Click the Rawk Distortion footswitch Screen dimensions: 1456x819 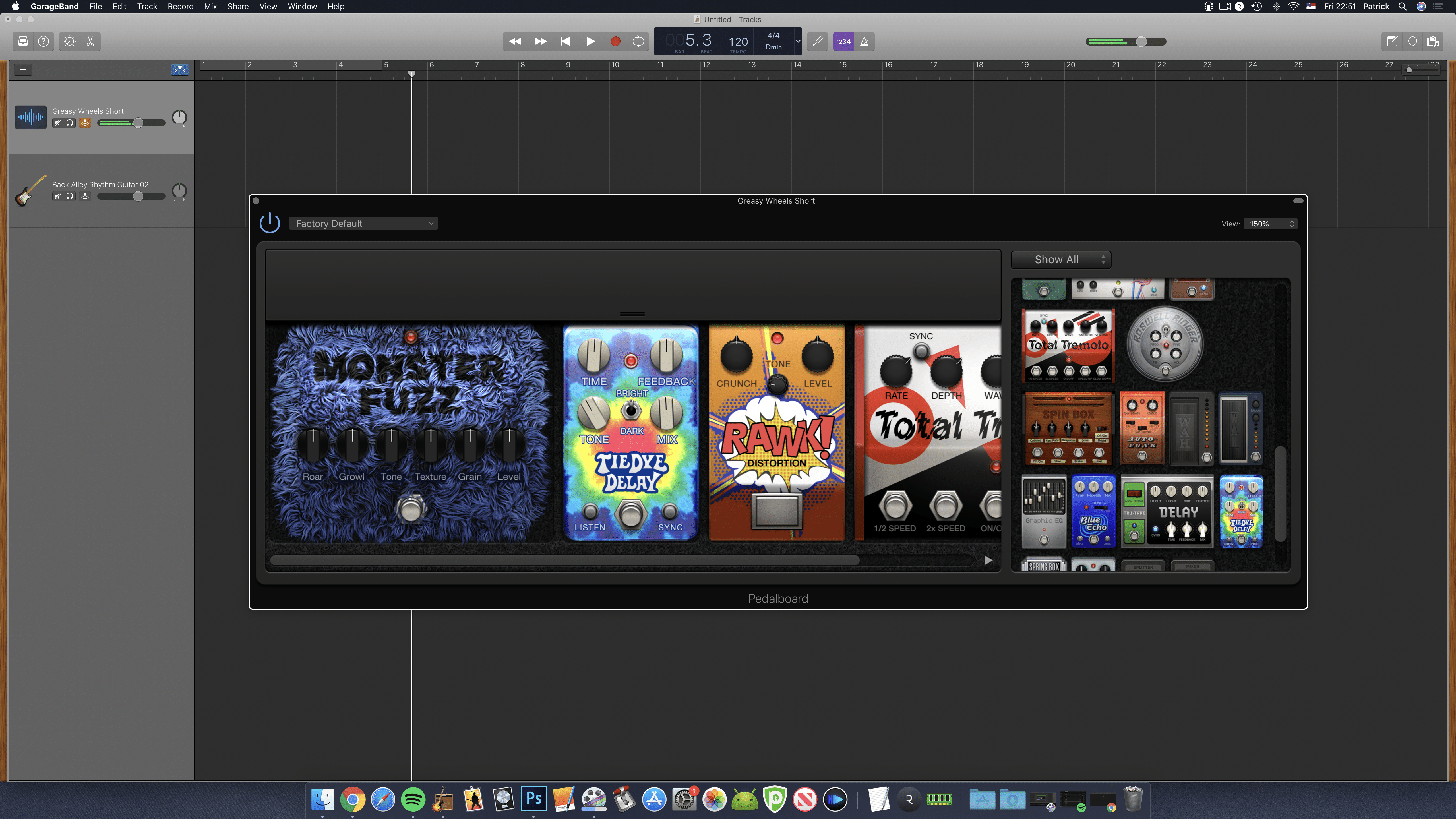[x=777, y=511]
